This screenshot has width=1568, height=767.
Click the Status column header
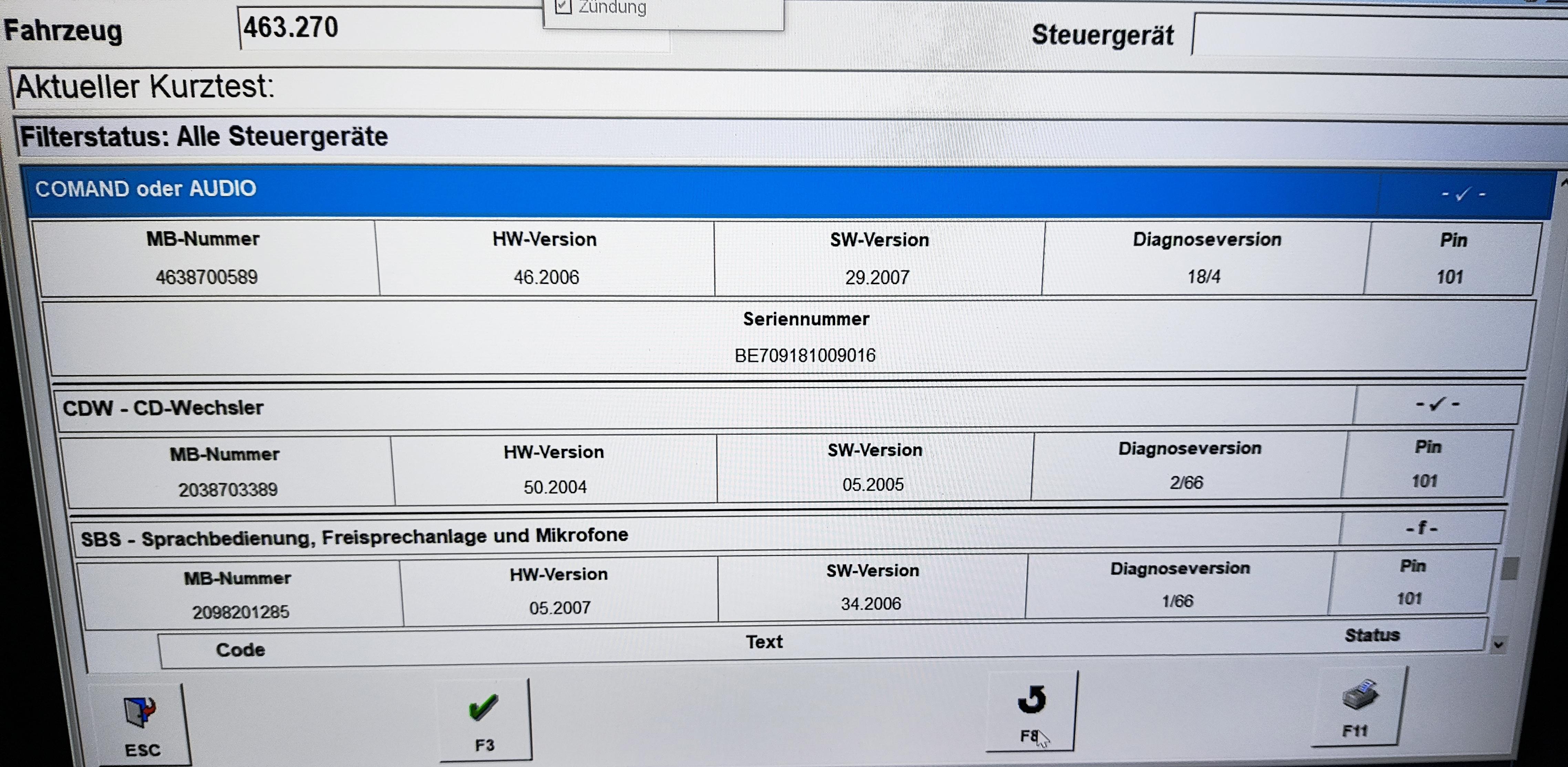click(1372, 635)
